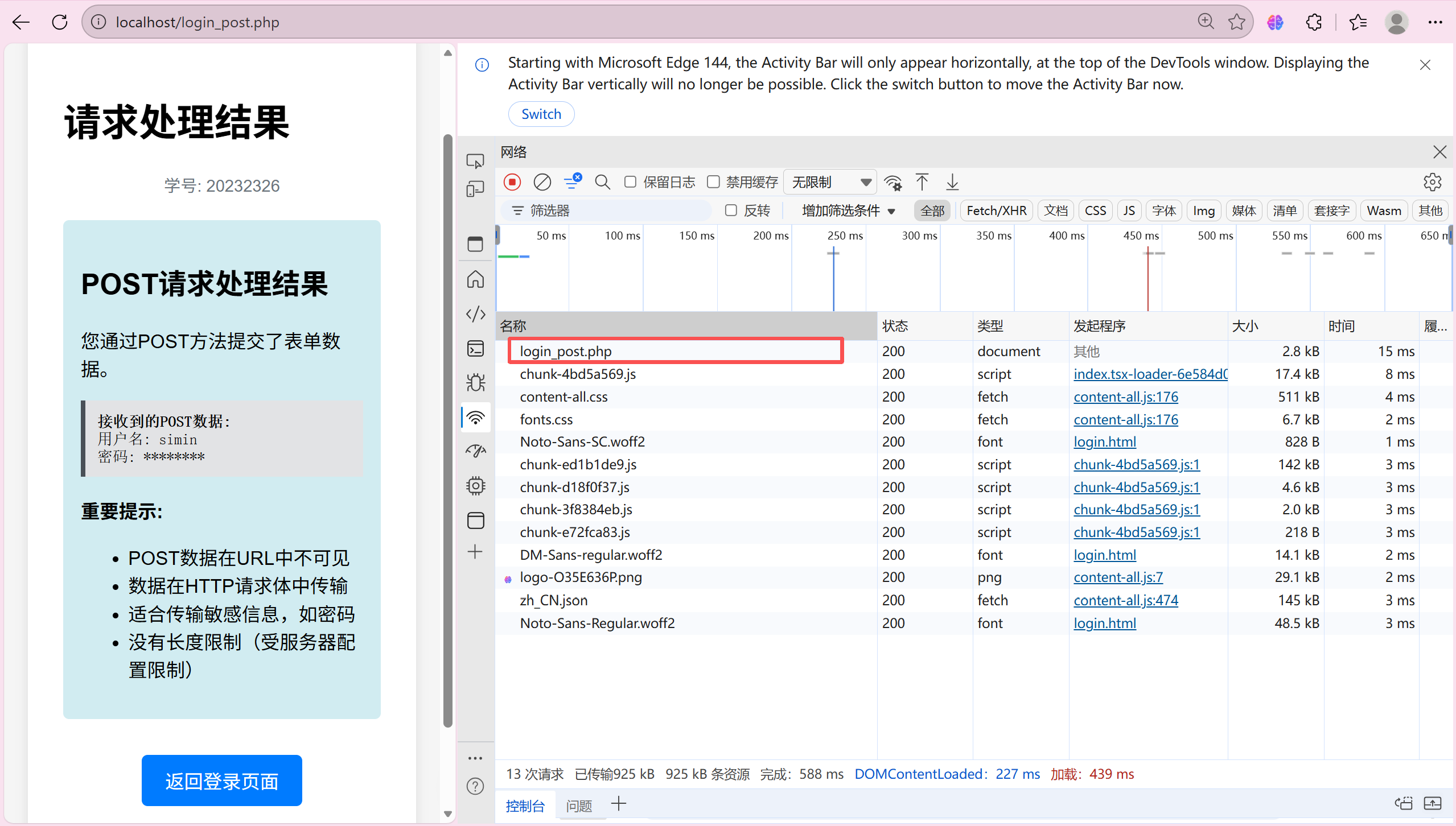
Task: Switch to the 问题 drawer tab
Action: 579,806
